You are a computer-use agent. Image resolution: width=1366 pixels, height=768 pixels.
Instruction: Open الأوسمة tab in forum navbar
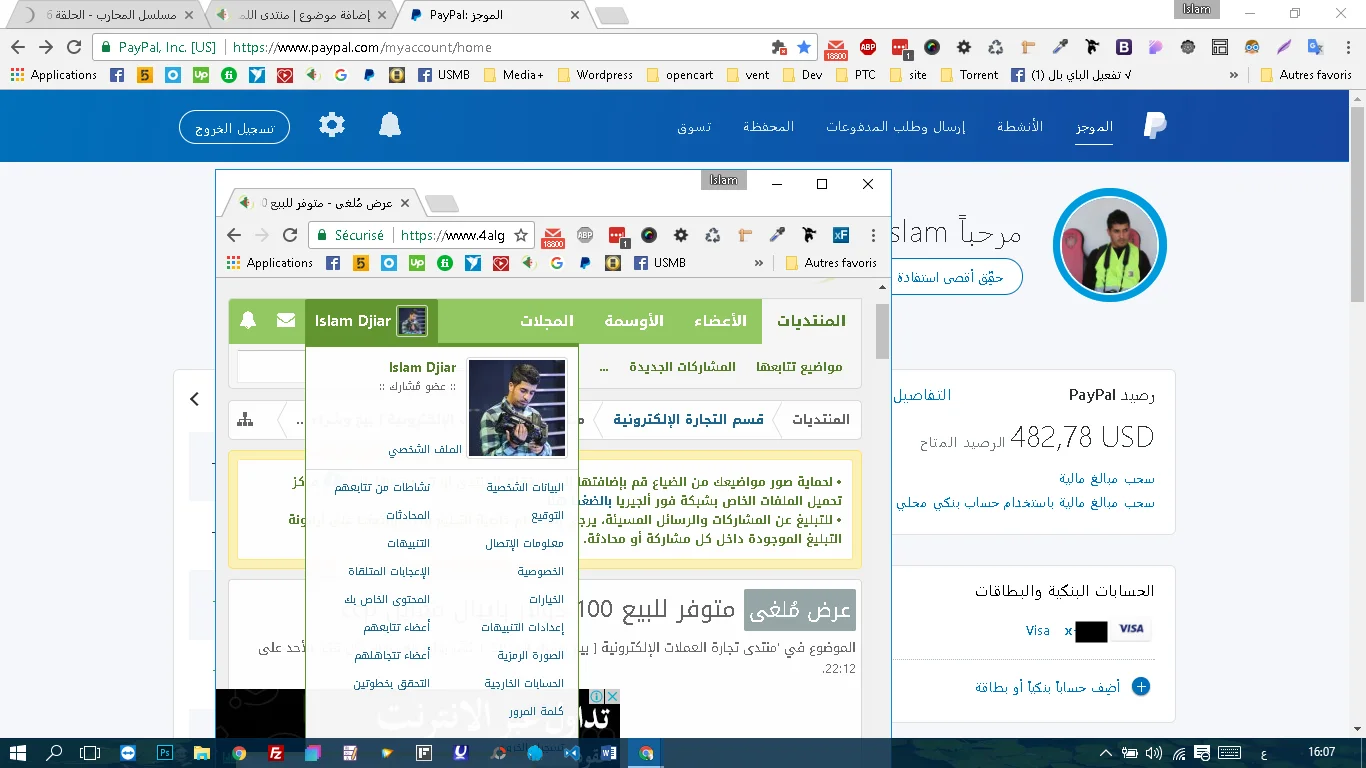point(634,321)
